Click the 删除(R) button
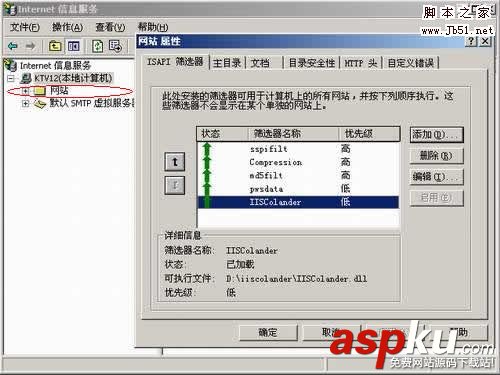The width and height of the screenshot is (500, 375). click(437, 156)
